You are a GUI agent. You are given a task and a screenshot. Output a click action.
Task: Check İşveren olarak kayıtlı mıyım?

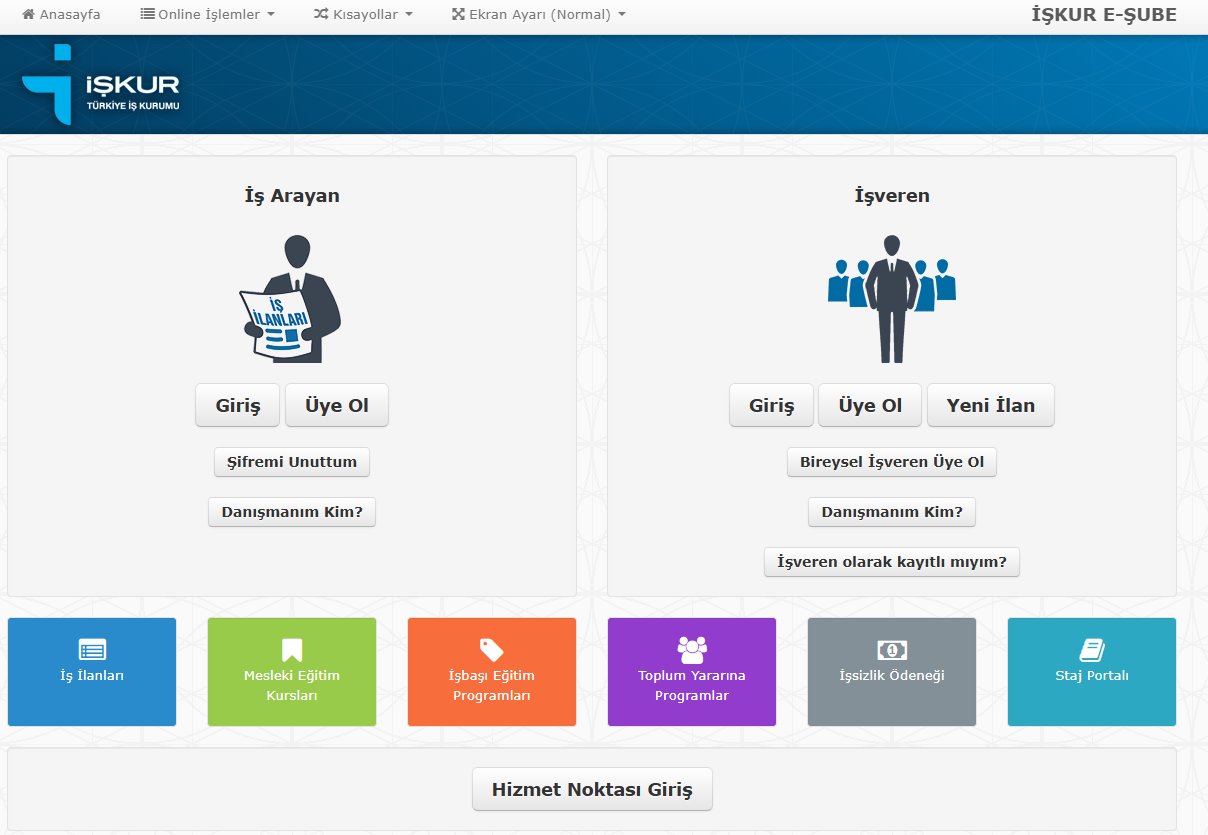892,562
